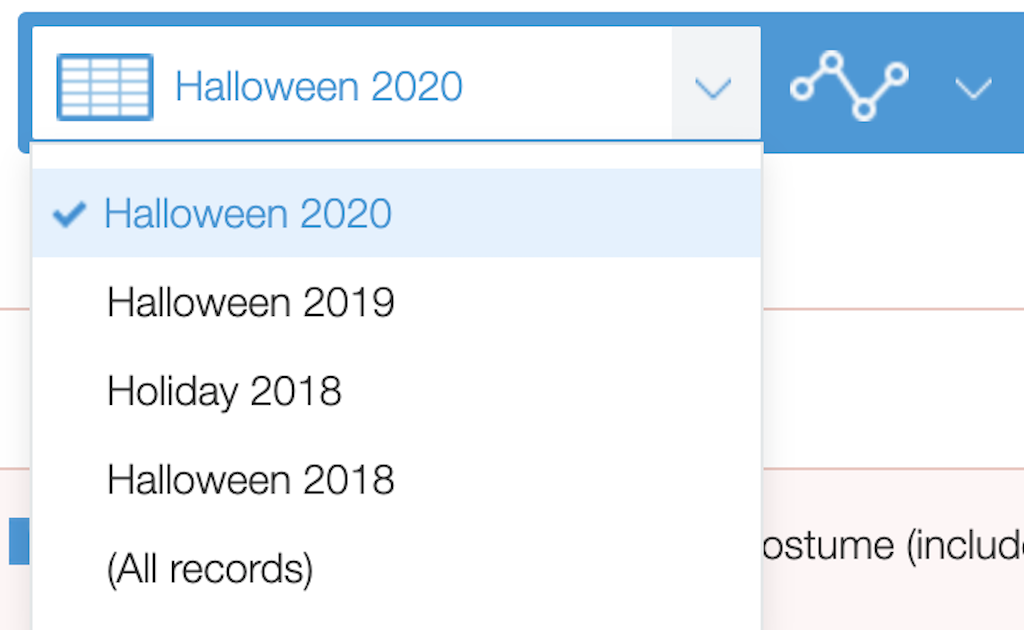The height and width of the screenshot is (630, 1024).
Task: Click the blue checkmark beside Halloween 2020
Action: click(x=68, y=214)
